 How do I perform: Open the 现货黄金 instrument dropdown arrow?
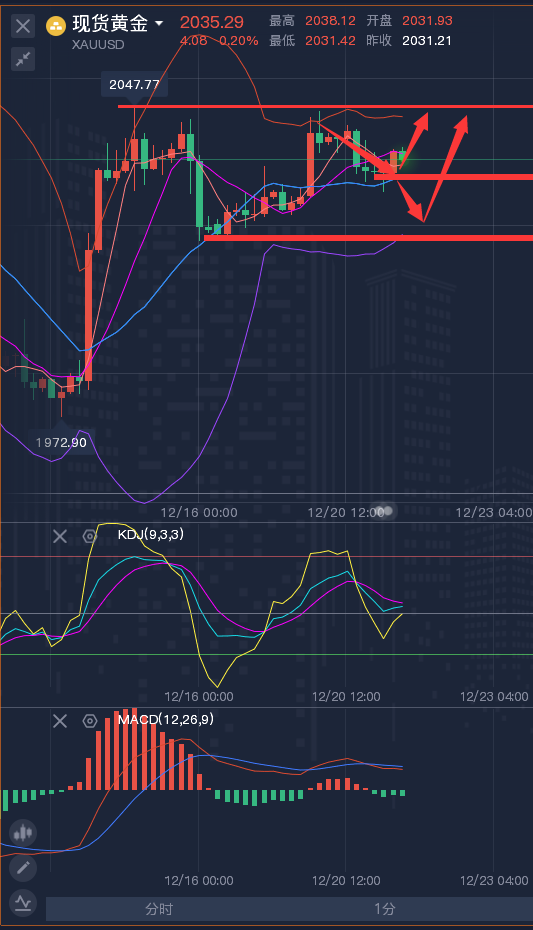(158, 24)
